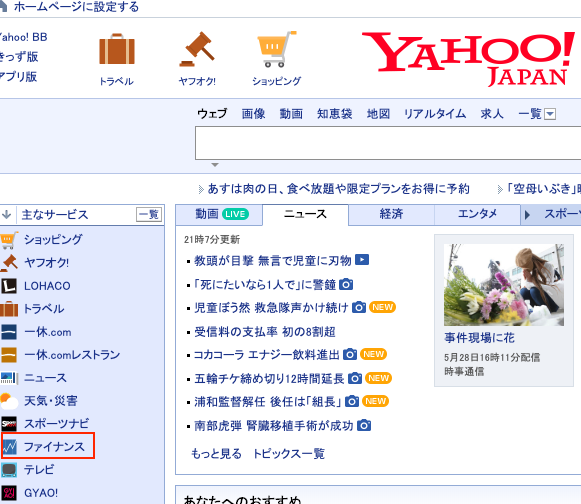Open the 事件現場に花 caption link
This screenshot has width=581, height=504.
point(479,338)
